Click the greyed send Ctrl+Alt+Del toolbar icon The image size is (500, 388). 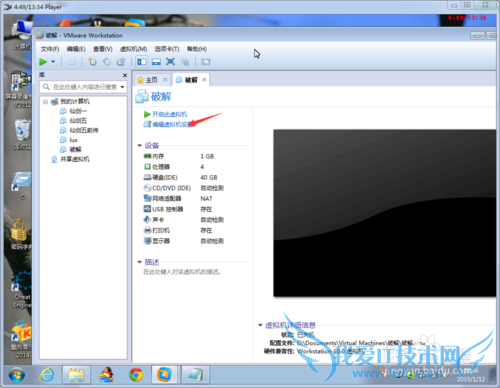click(71, 62)
